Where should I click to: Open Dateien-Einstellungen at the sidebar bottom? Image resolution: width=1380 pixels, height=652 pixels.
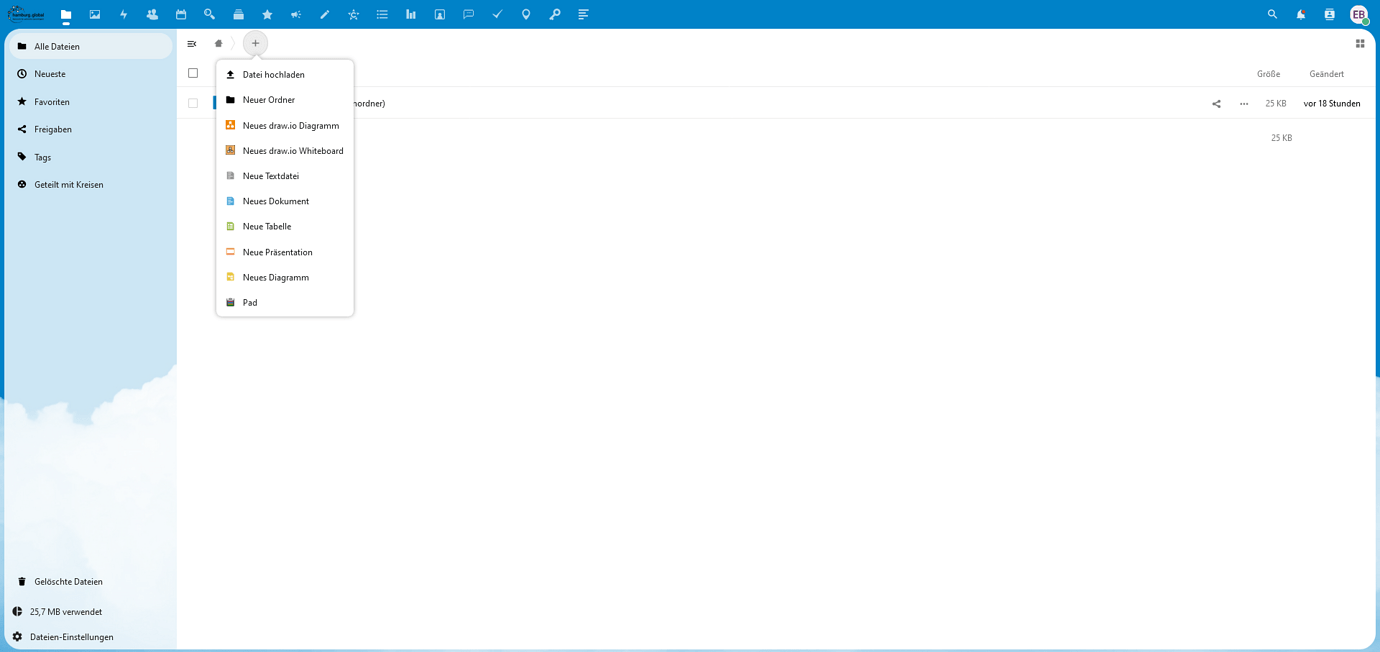tap(71, 636)
